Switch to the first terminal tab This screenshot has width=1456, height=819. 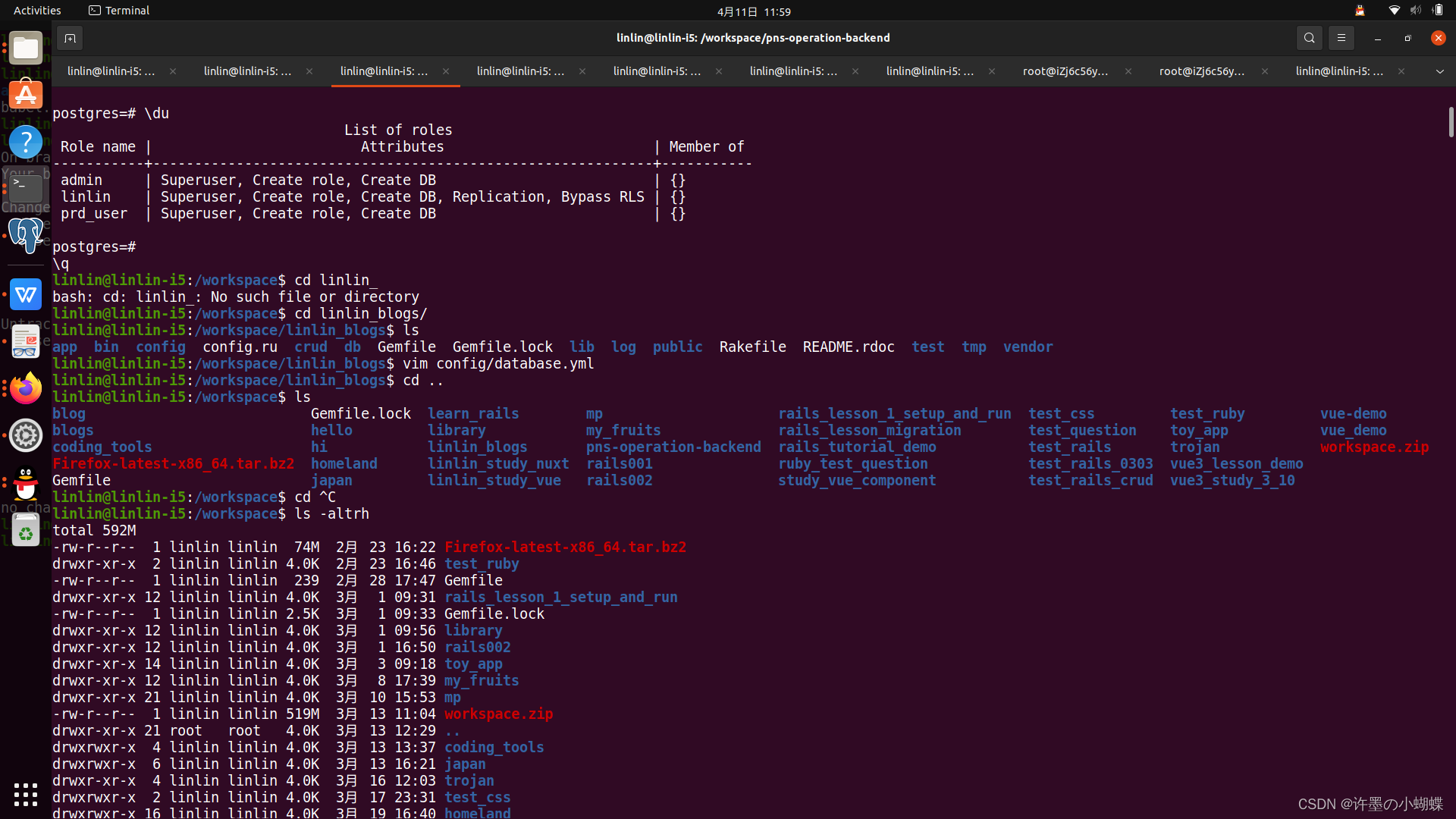pyautogui.click(x=111, y=71)
